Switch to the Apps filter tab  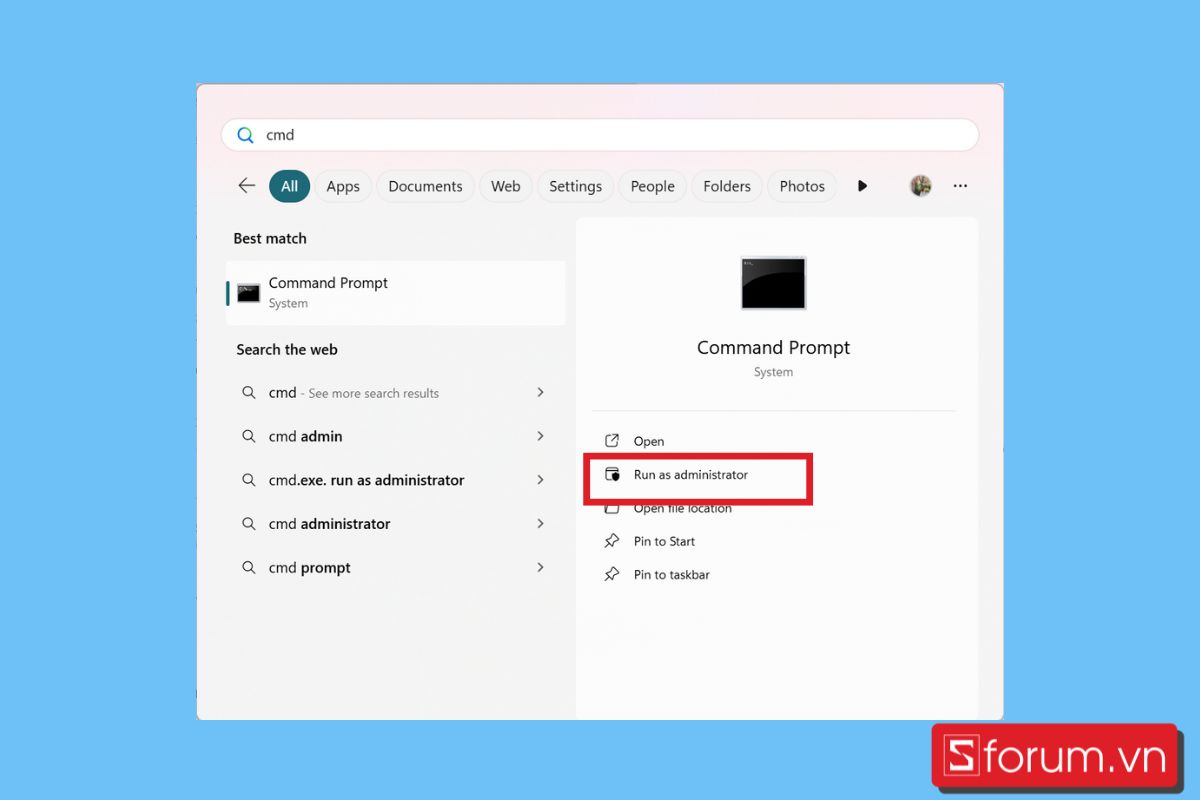tap(343, 186)
